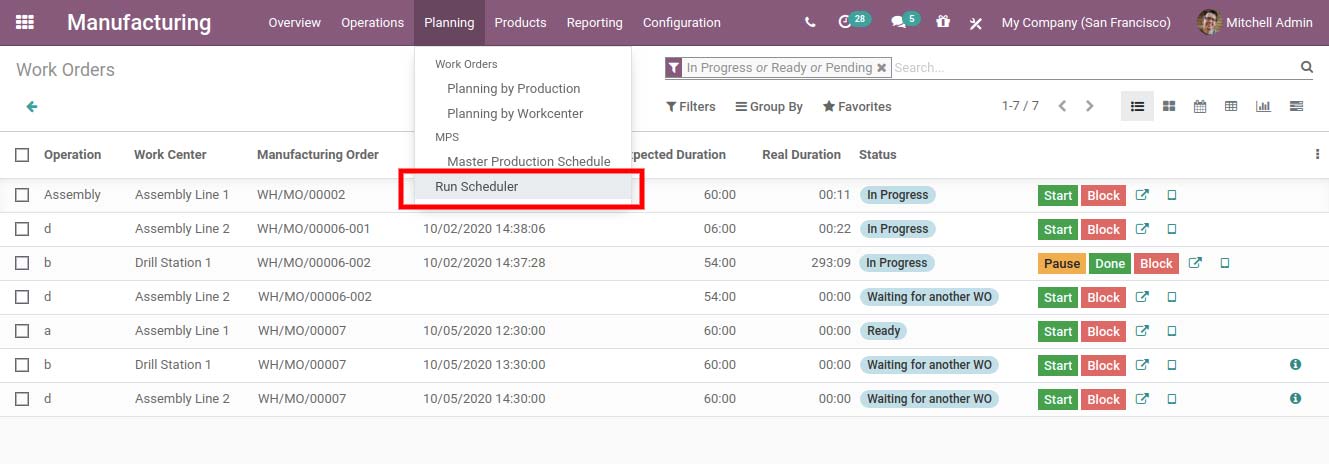Screen dimensions: 1329x464
Task: Choose Master Production Schedule menu entry
Action: [x=529, y=161]
